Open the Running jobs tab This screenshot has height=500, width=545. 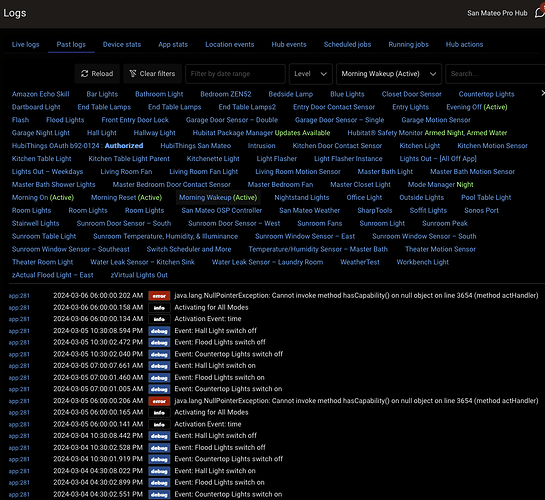pyautogui.click(x=408, y=44)
